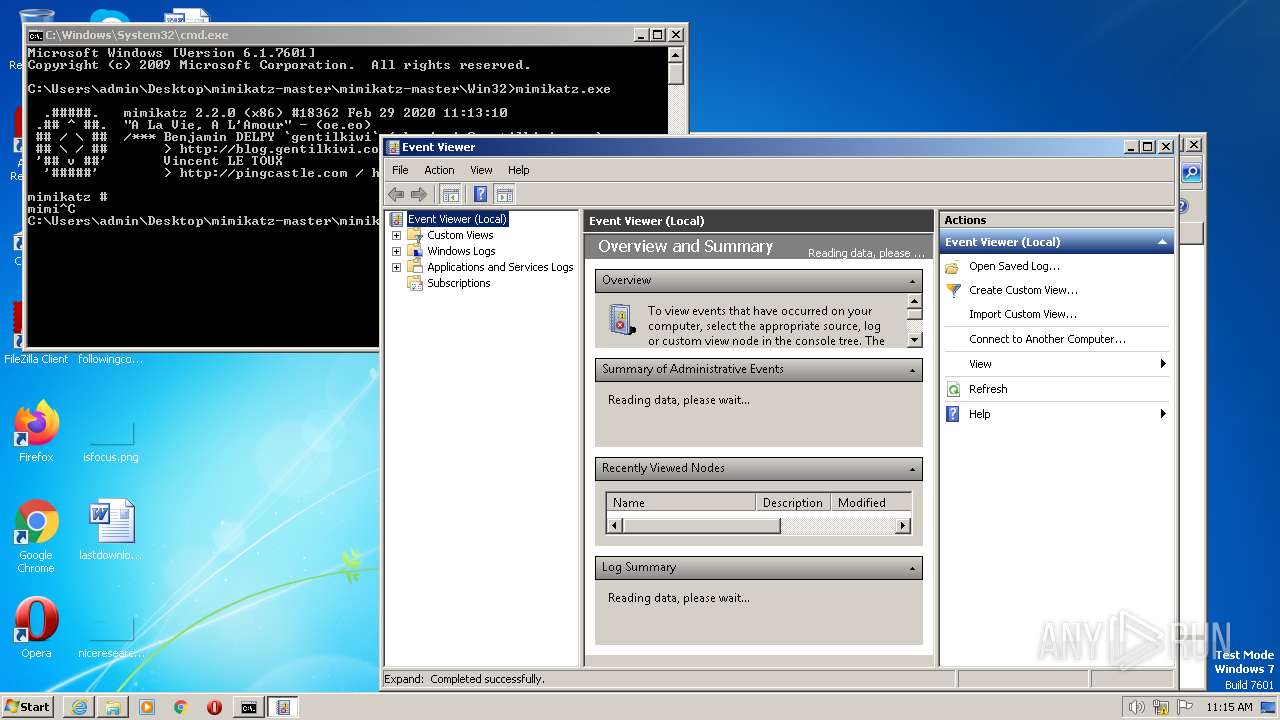Click the Open Saved Log folder icon

pos(953,266)
